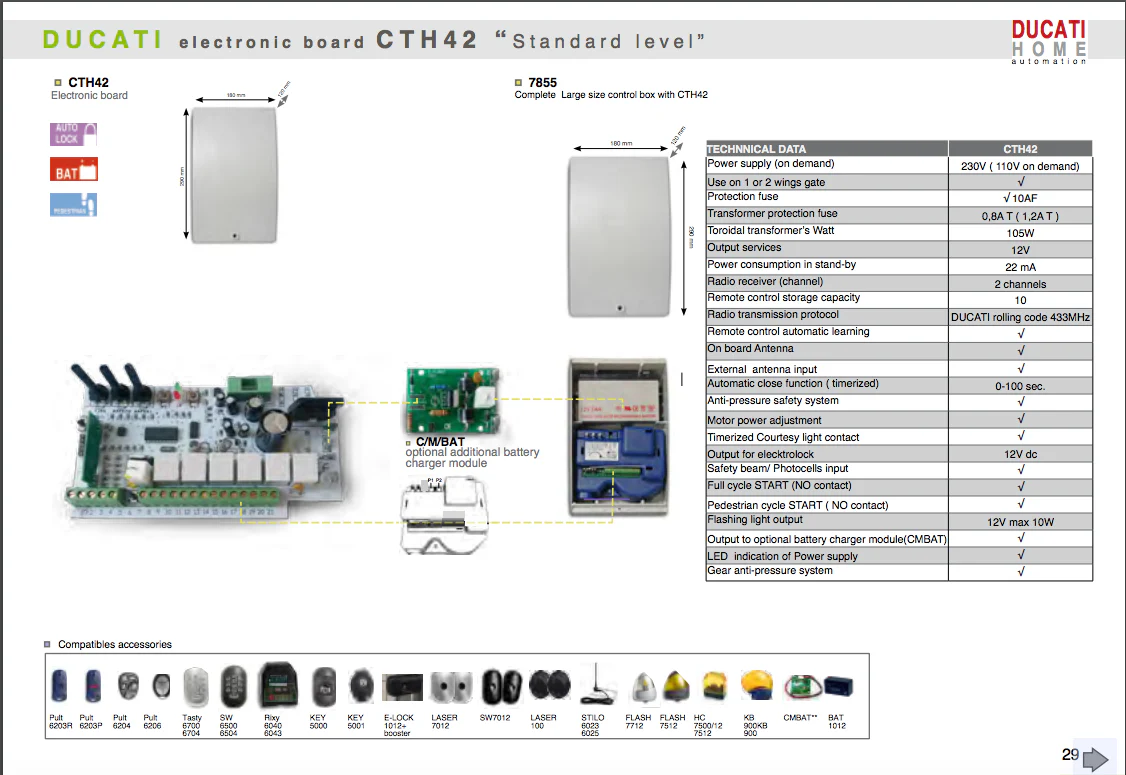The width and height of the screenshot is (1126, 775).
Task: Enable the Motor power adjustment checkmark
Action: pos(1020,419)
